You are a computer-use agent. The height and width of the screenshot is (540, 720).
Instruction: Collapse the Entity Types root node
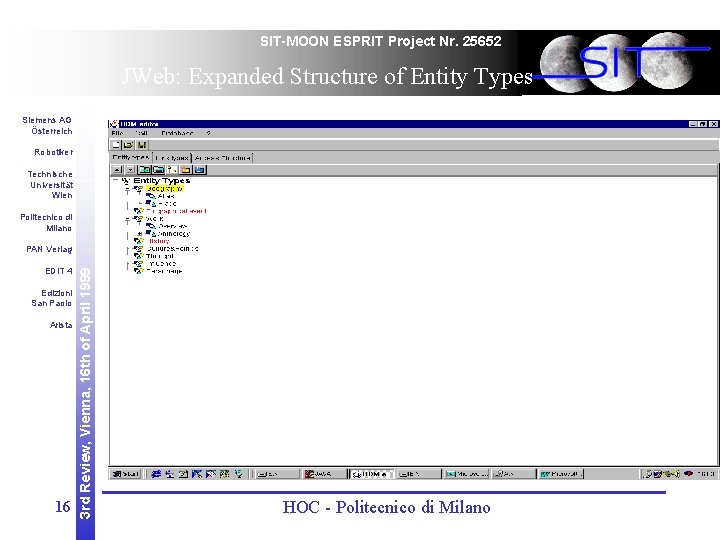tap(116, 180)
